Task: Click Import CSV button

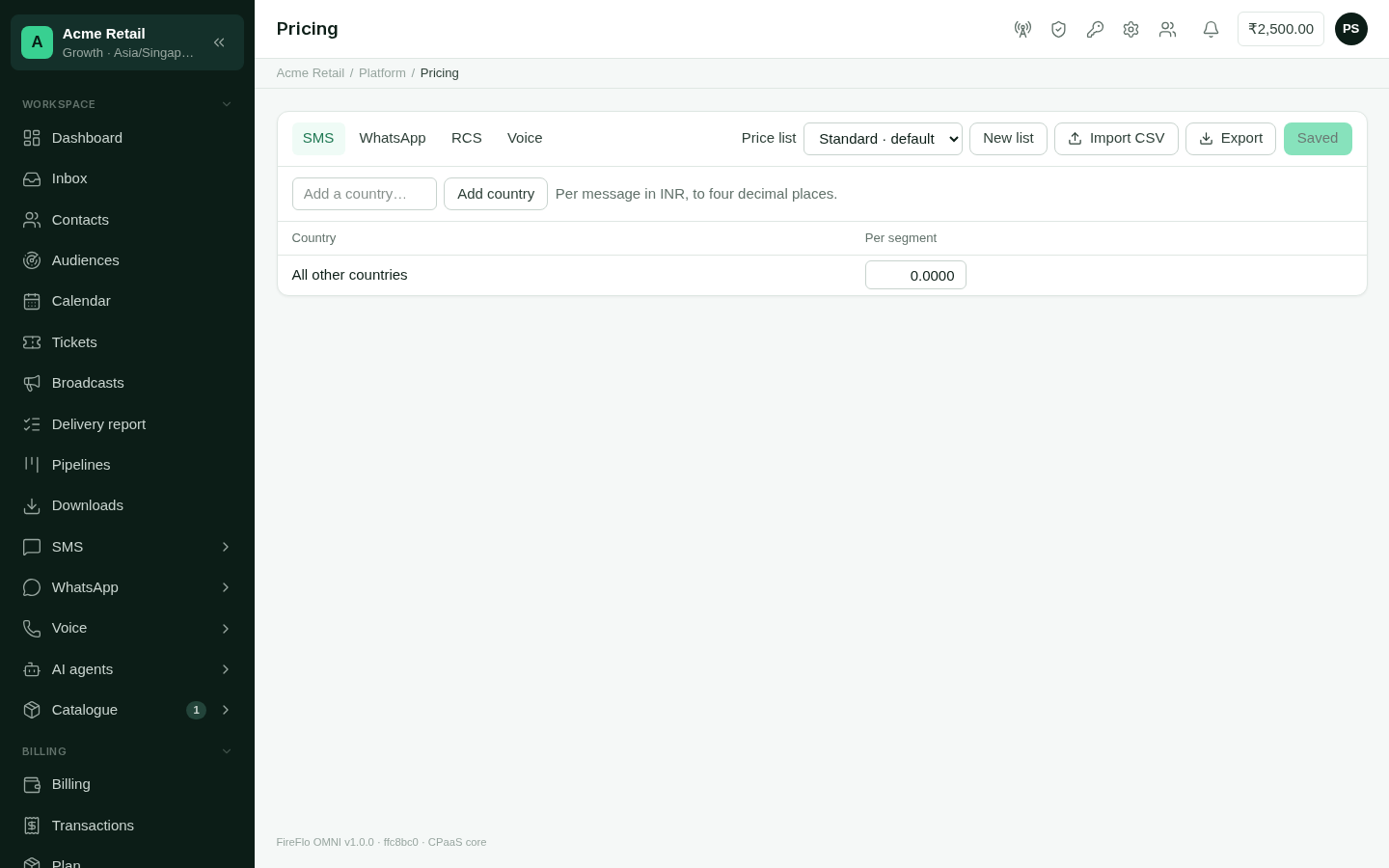Action: pos(1116,139)
